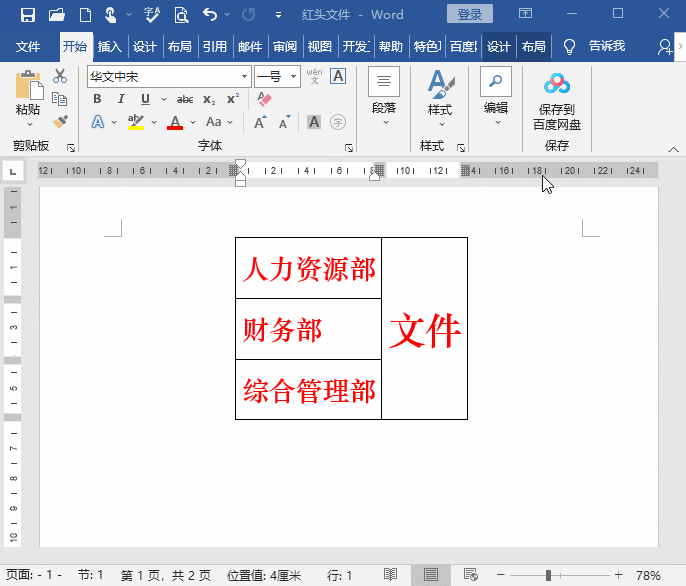Toggle bold formatting
Viewport: 686px width, 586px height.
point(97,99)
